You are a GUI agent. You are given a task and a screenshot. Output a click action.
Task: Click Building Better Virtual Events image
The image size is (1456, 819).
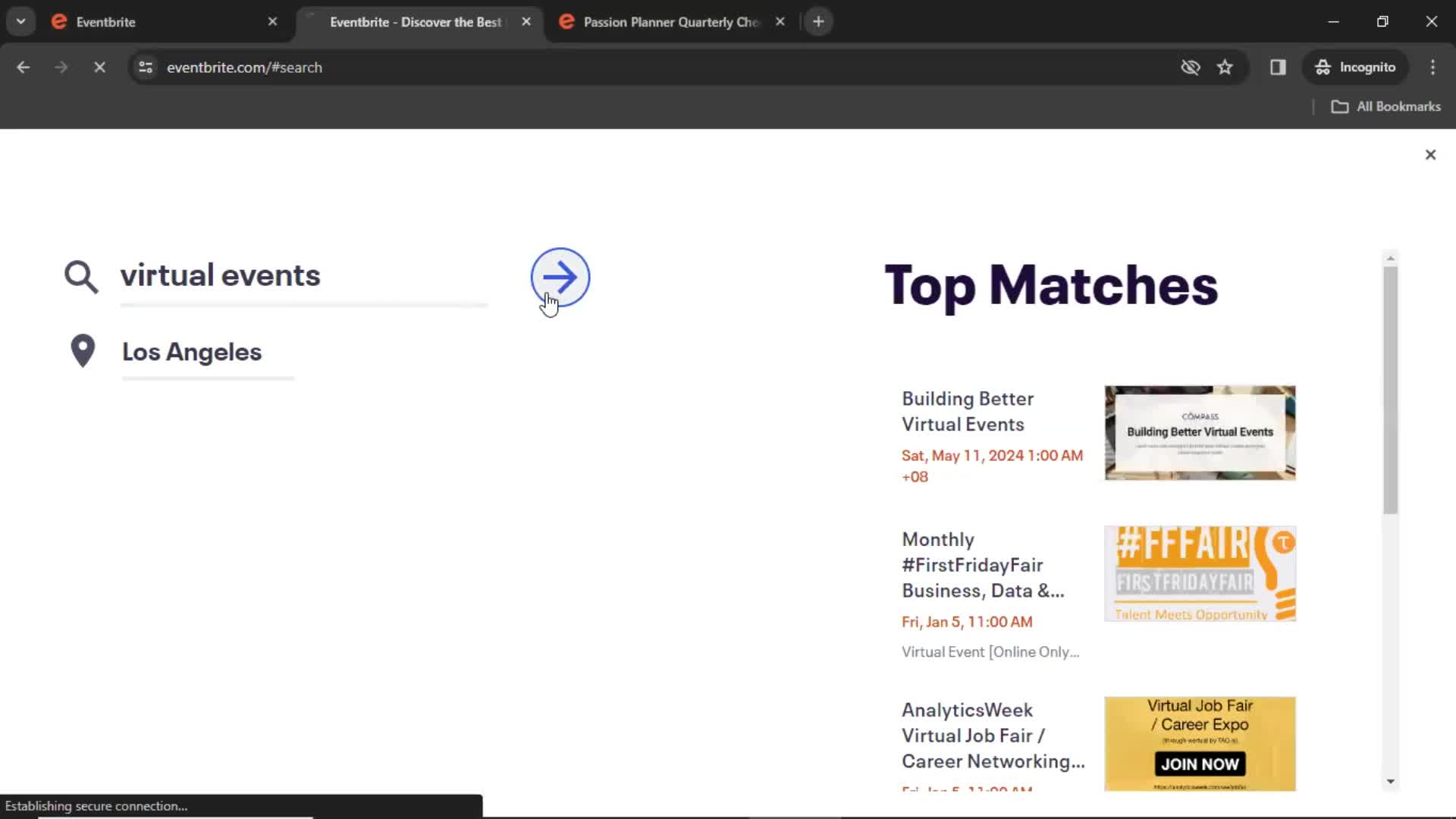click(1199, 431)
